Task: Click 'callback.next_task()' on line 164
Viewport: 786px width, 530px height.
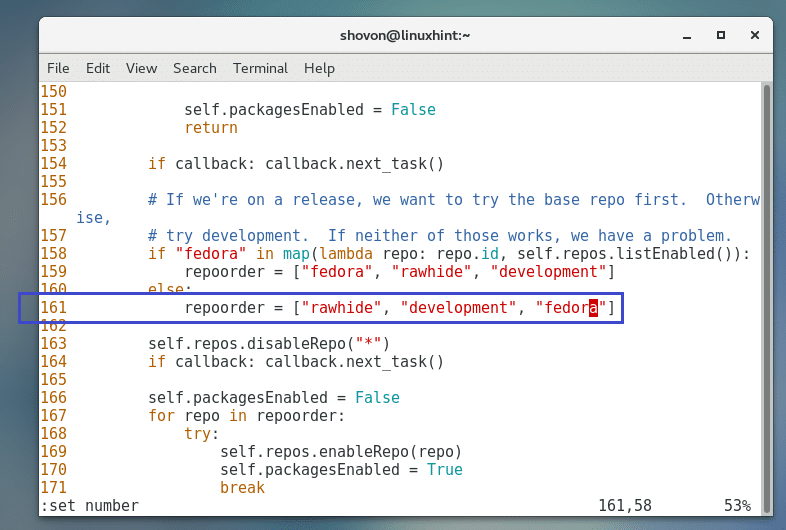Action: (x=354, y=362)
